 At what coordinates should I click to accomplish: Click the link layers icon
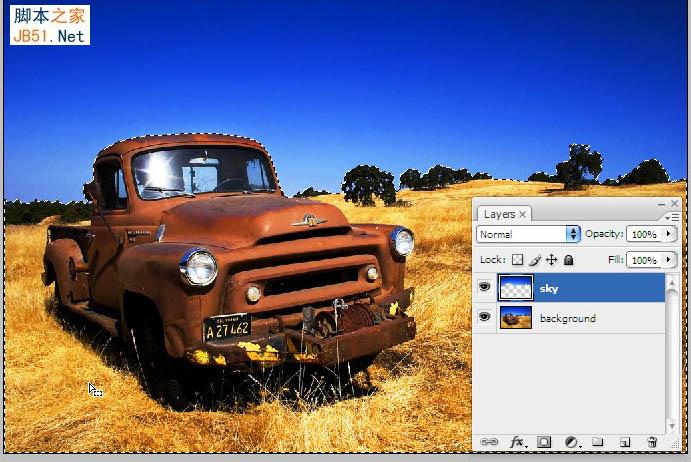tap(489, 442)
